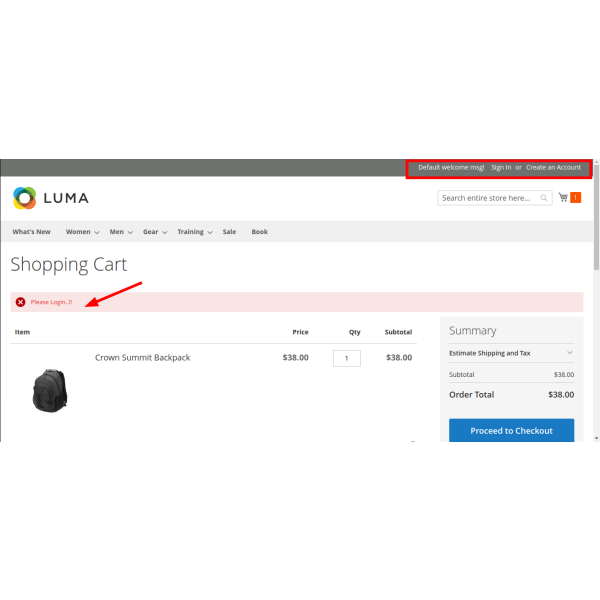Expand Estimate Shipping and Tax section
The image size is (600, 600).
511,353
